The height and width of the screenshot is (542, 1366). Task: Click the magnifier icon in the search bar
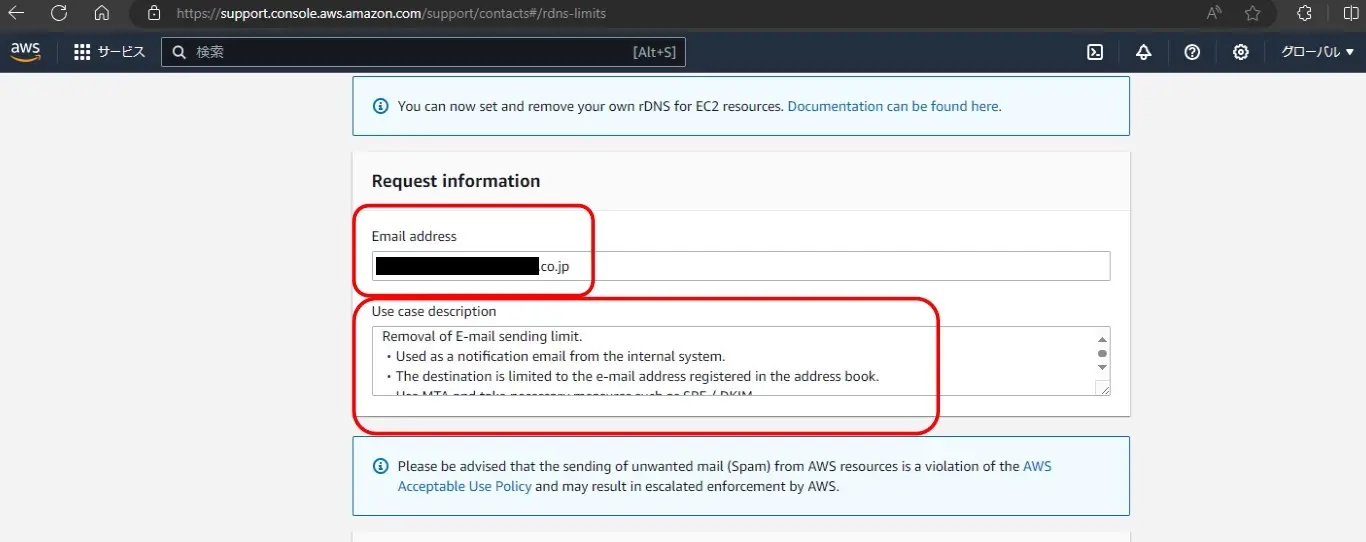pyautogui.click(x=179, y=52)
